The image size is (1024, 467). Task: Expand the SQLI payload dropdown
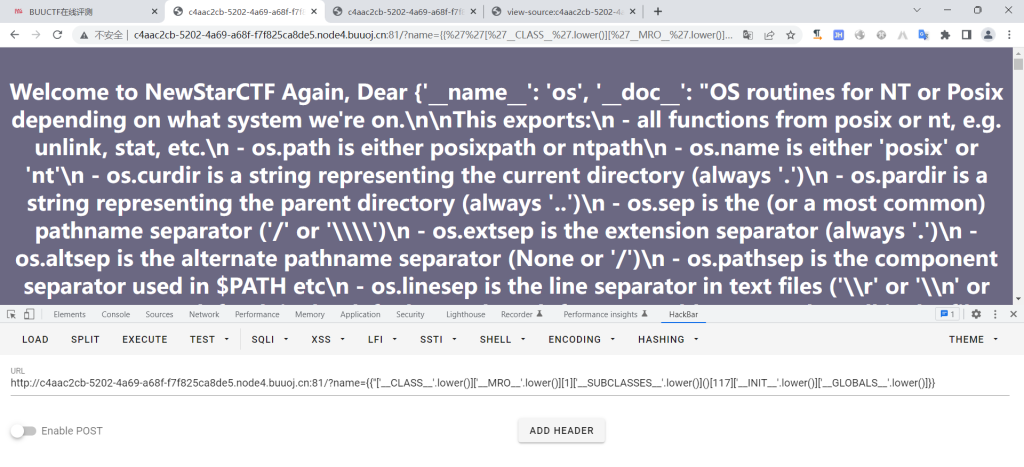coord(269,339)
